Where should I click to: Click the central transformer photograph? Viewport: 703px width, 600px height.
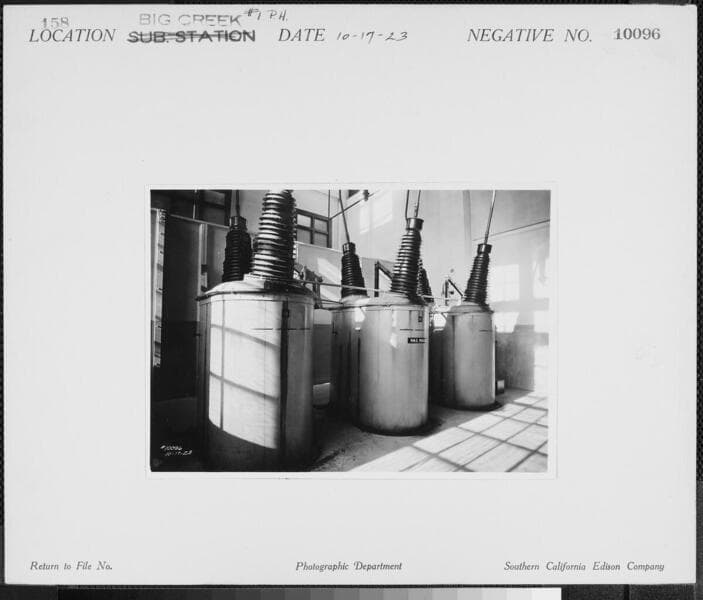(x=350, y=330)
